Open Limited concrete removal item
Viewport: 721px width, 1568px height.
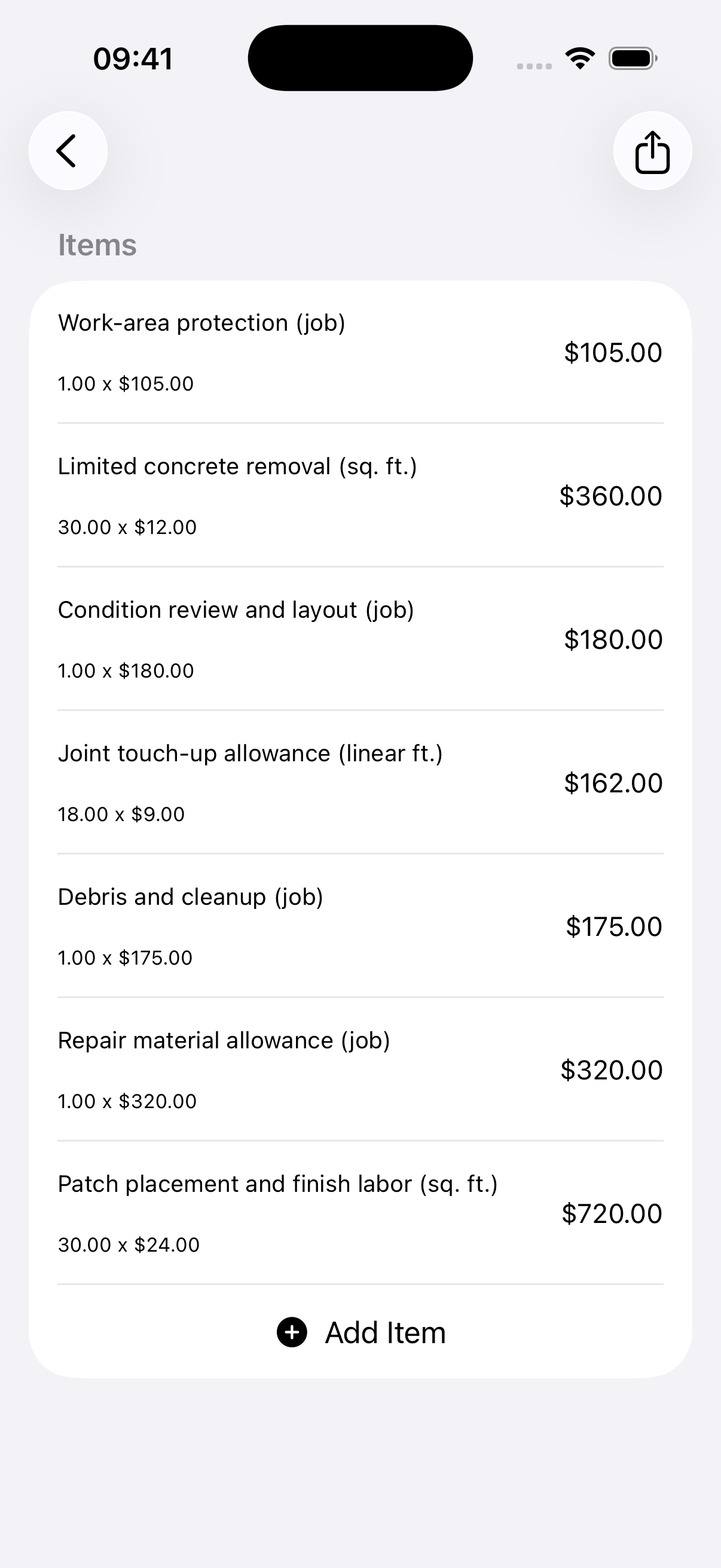coord(360,496)
